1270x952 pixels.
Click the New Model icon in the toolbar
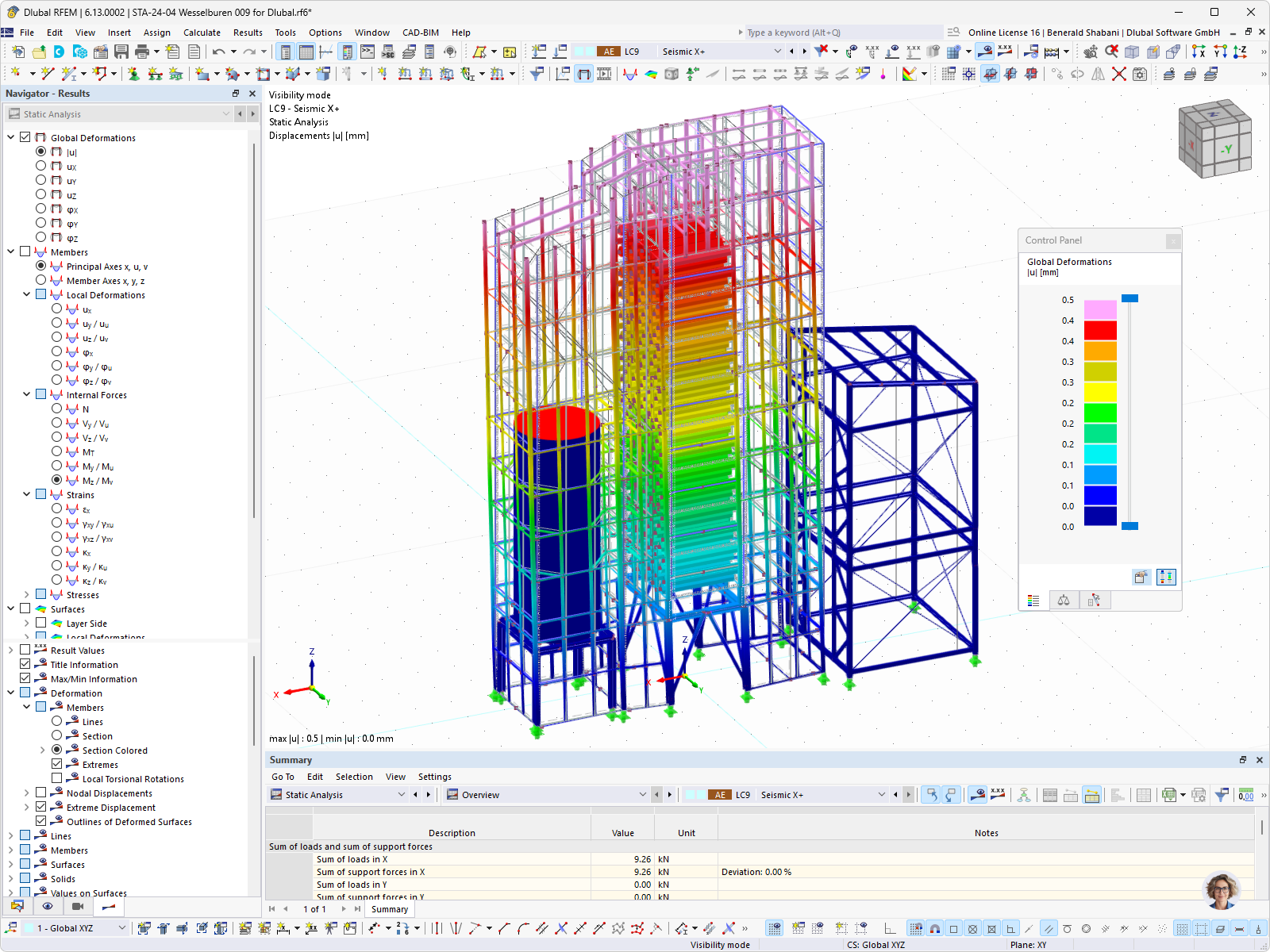(18, 52)
